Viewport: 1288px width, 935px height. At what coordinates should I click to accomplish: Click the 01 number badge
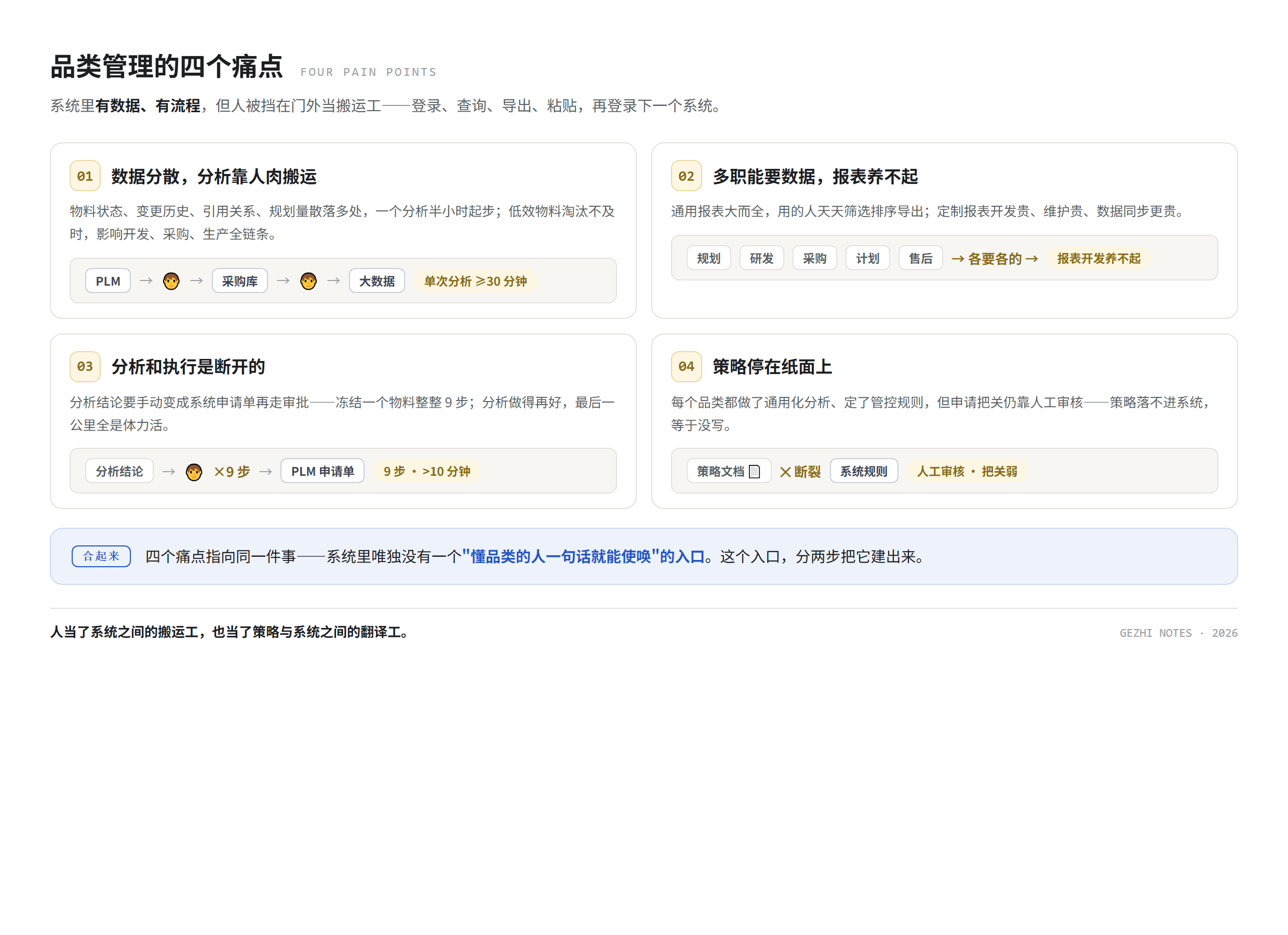(85, 176)
